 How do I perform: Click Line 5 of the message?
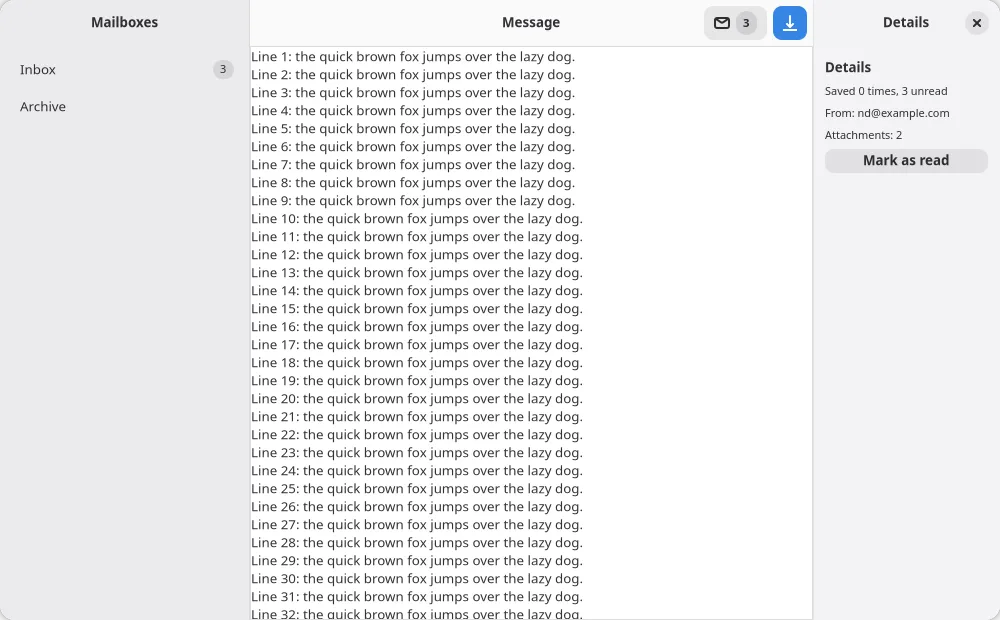[x=413, y=129]
